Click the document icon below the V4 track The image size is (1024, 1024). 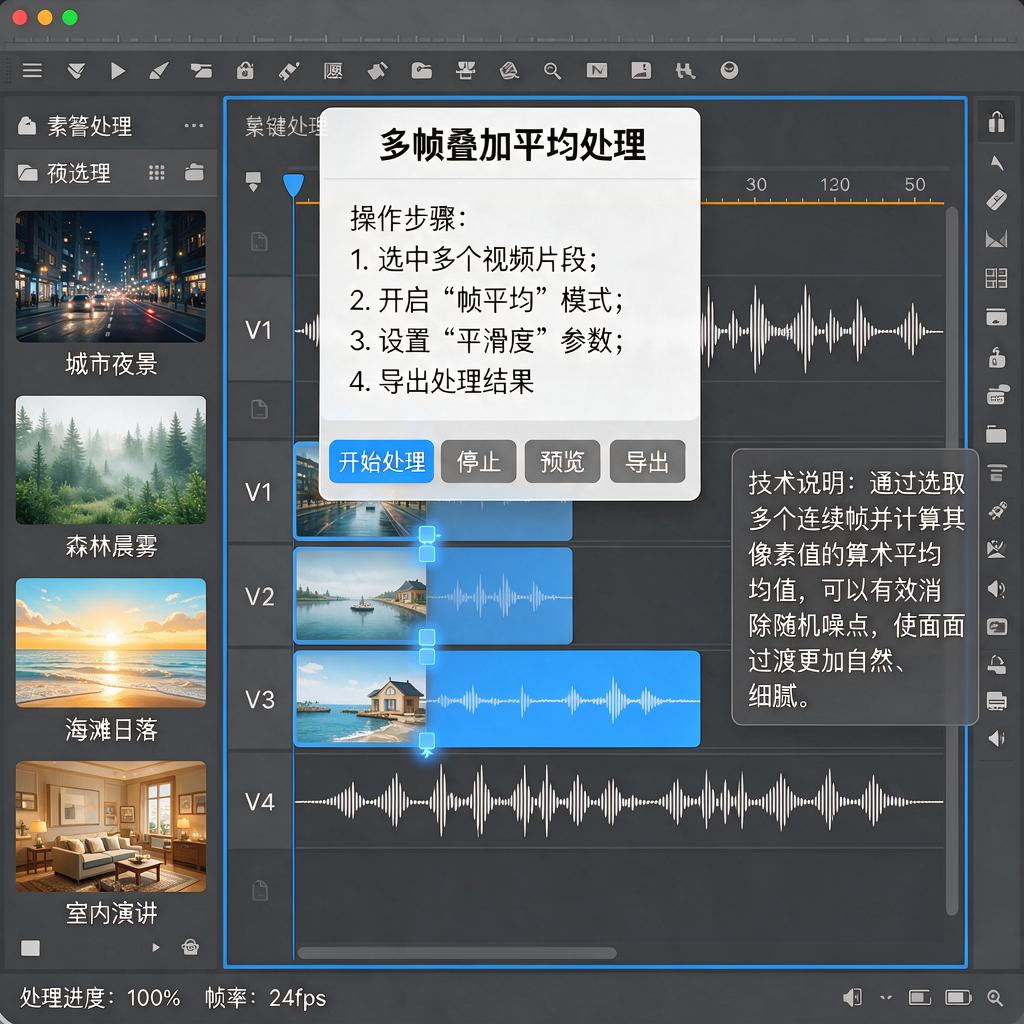point(260,891)
